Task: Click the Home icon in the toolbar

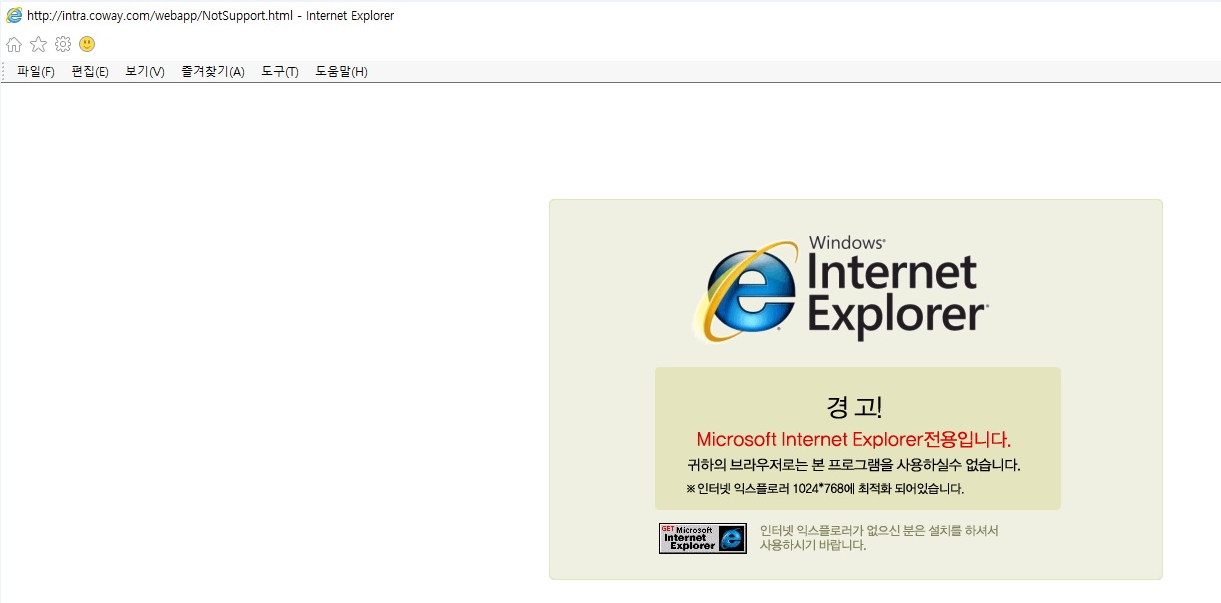Action: click(x=14, y=44)
